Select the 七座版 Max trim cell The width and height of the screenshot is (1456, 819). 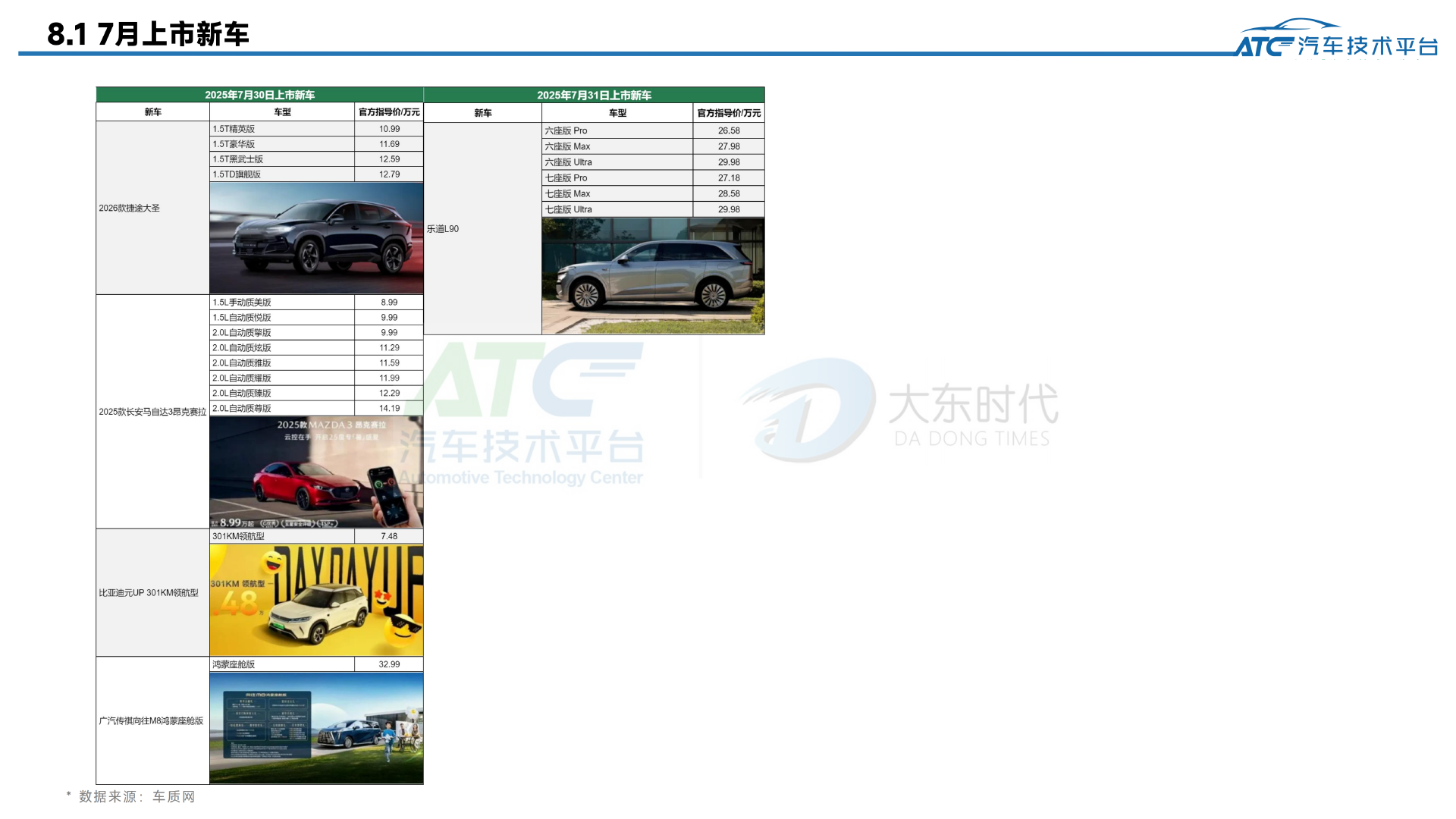pyautogui.click(x=617, y=194)
